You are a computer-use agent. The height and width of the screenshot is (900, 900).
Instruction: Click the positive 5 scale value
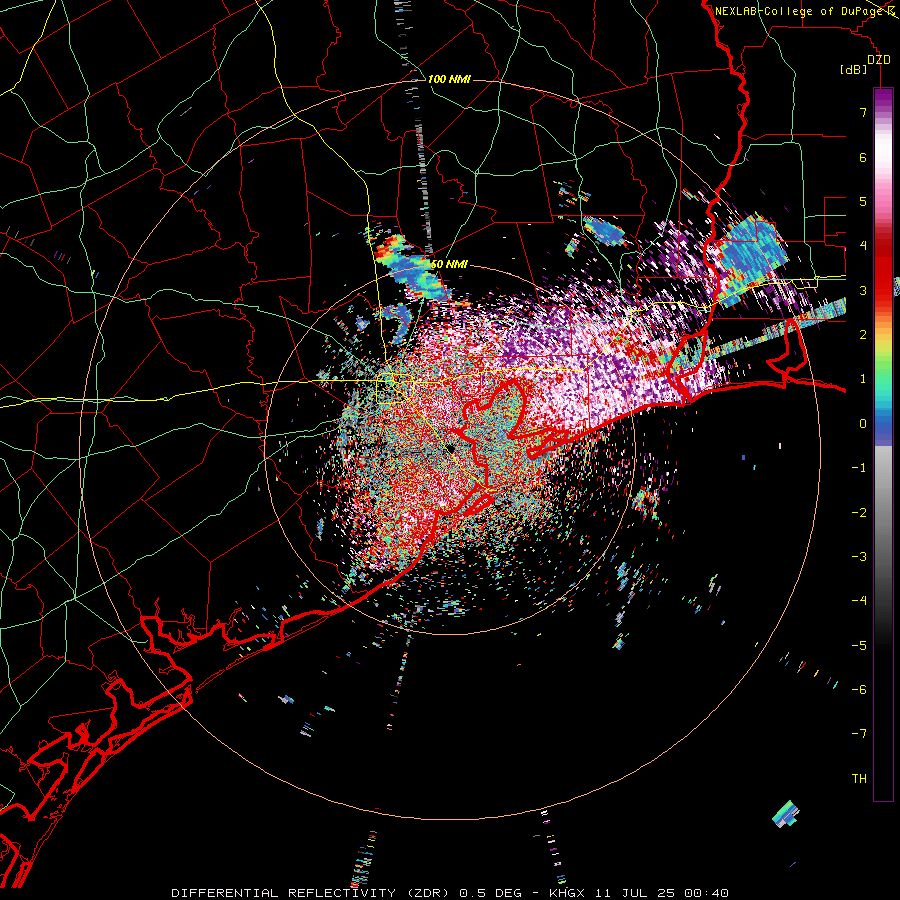[863, 201]
